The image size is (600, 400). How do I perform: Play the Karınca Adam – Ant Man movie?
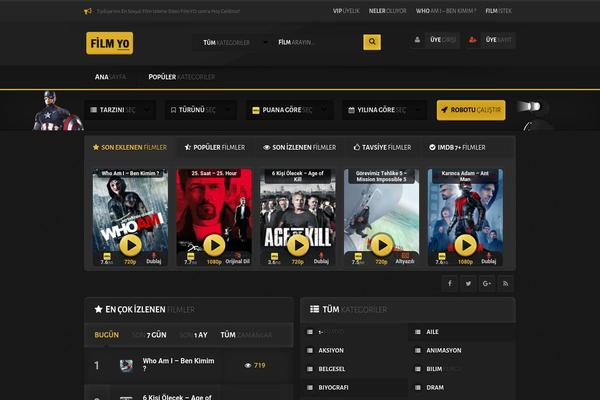tap(465, 245)
